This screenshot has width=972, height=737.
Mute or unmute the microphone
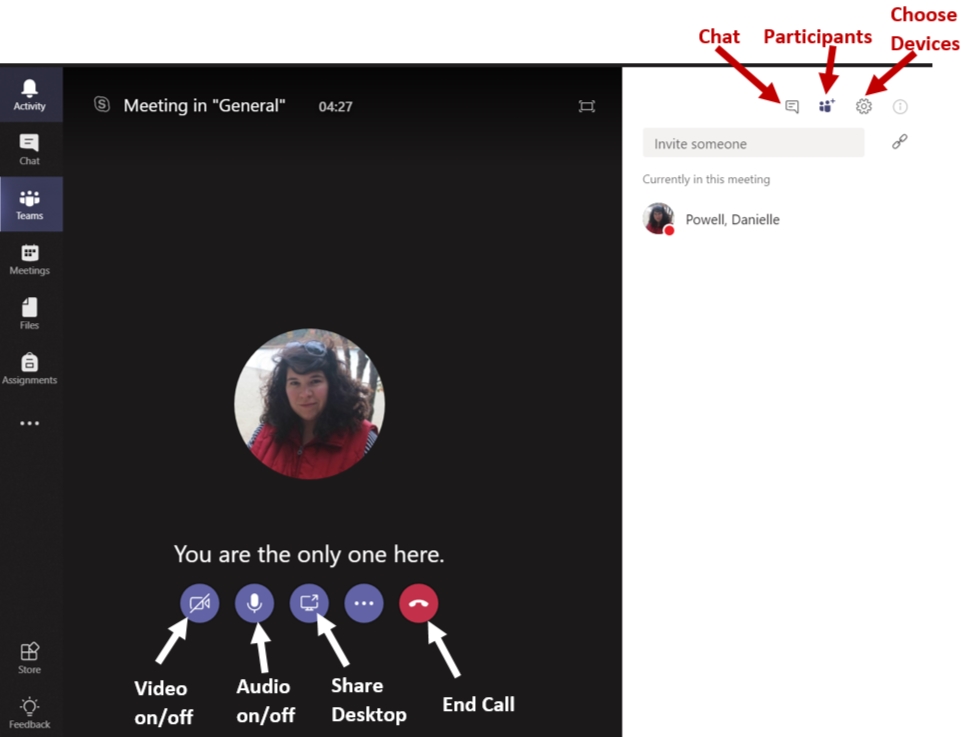point(254,603)
